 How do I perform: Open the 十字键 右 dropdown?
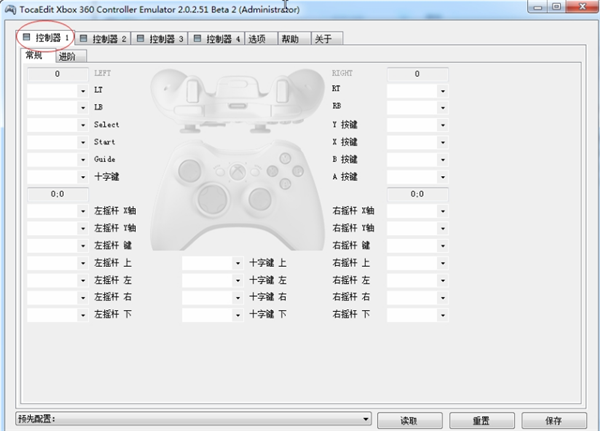point(213,297)
